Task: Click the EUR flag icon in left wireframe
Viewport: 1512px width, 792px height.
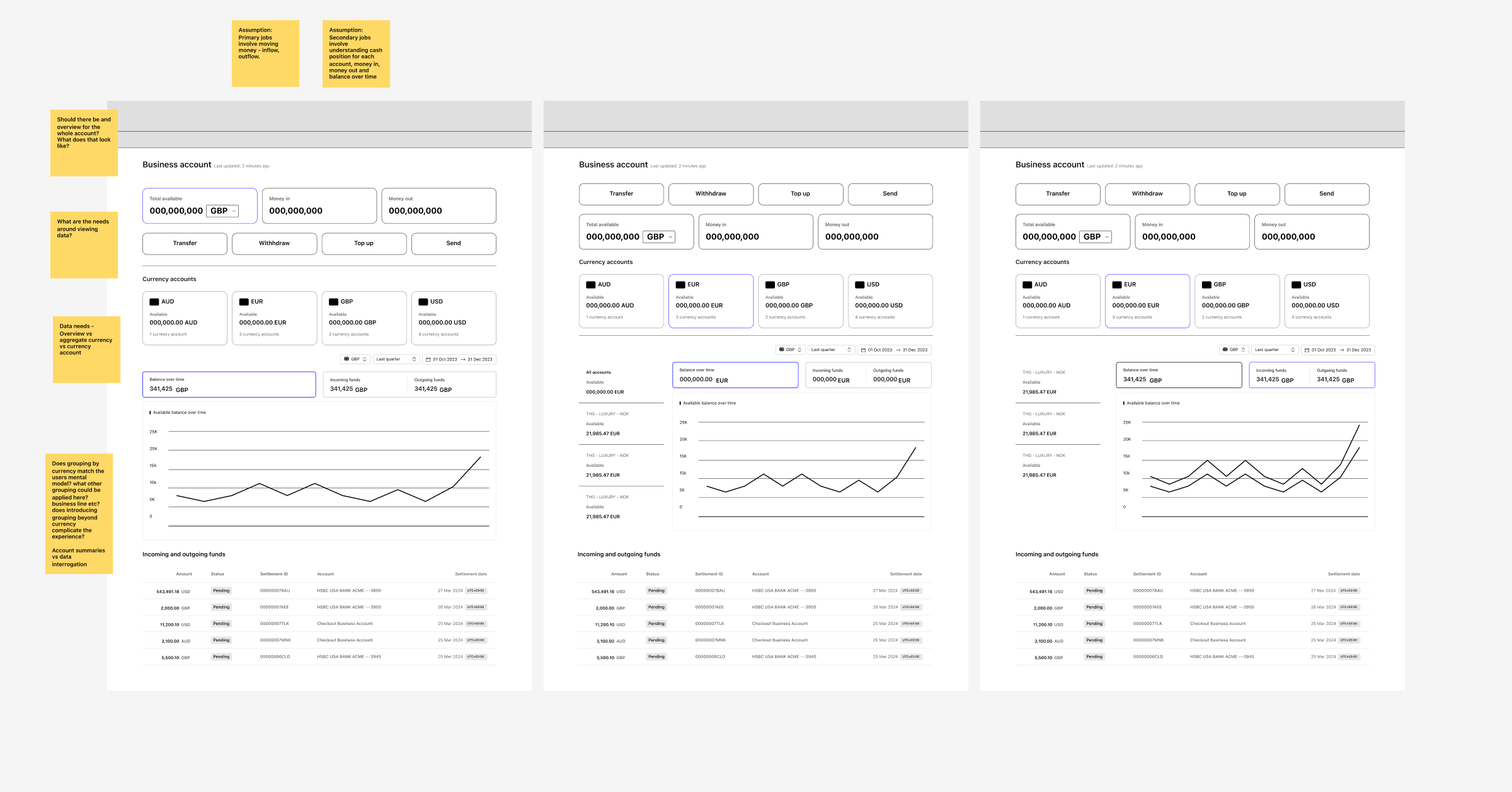Action: [244, 302]
